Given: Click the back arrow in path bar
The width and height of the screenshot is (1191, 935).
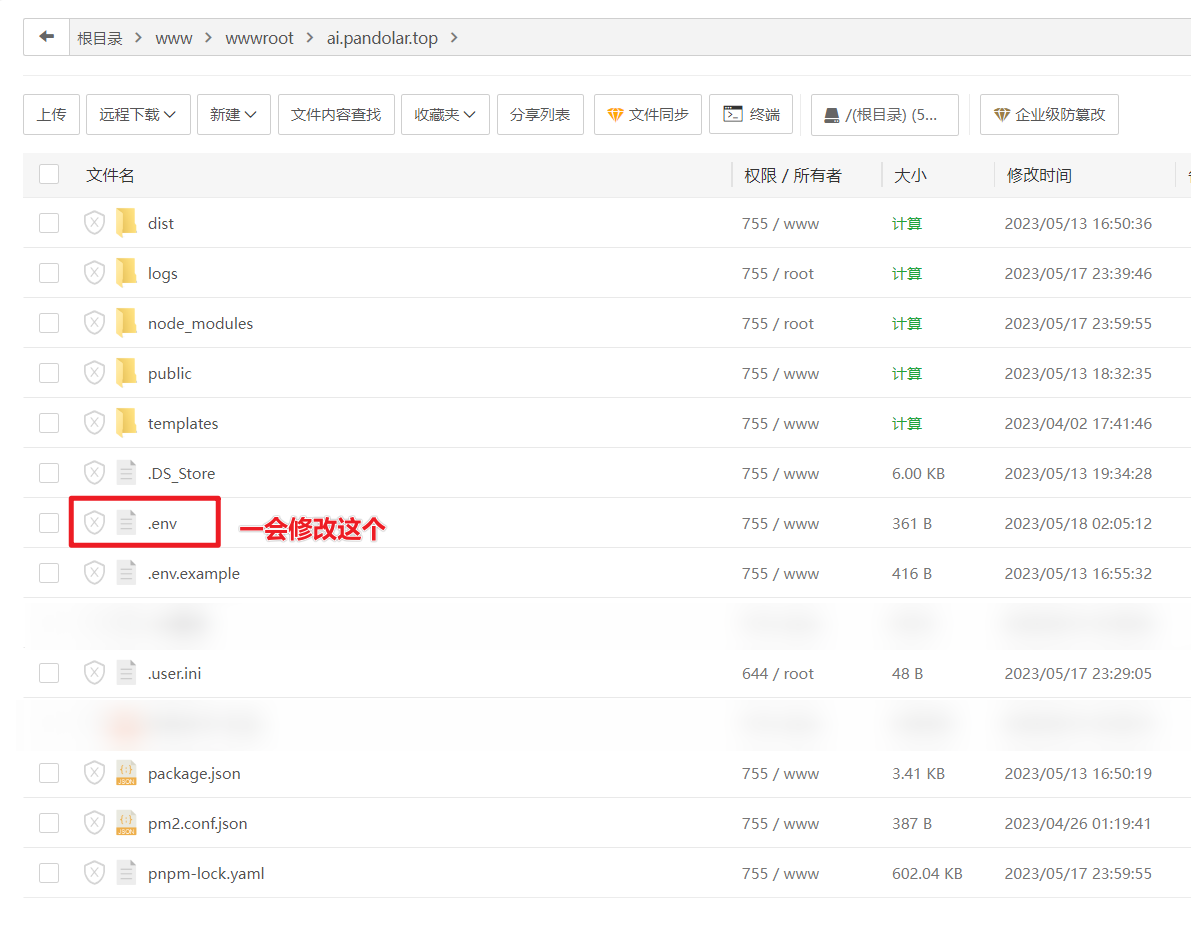Looking at the screenshot, I should pyautogui.click(x=46, y=37).
